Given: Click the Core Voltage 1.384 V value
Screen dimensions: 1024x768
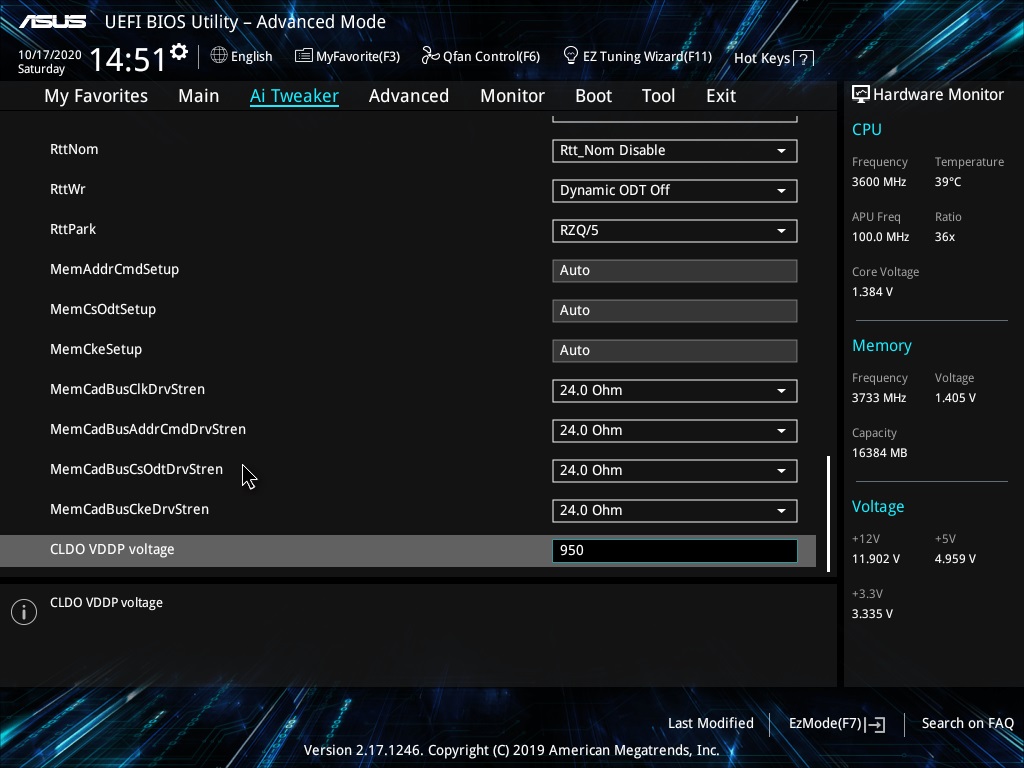Looking at the screenshot, I should [872, 292].
